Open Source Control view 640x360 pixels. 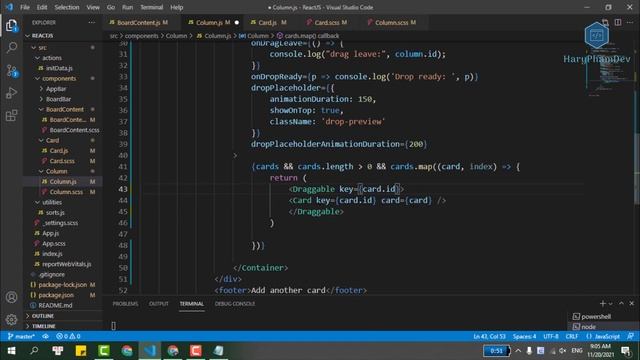[x=11, y=71]
